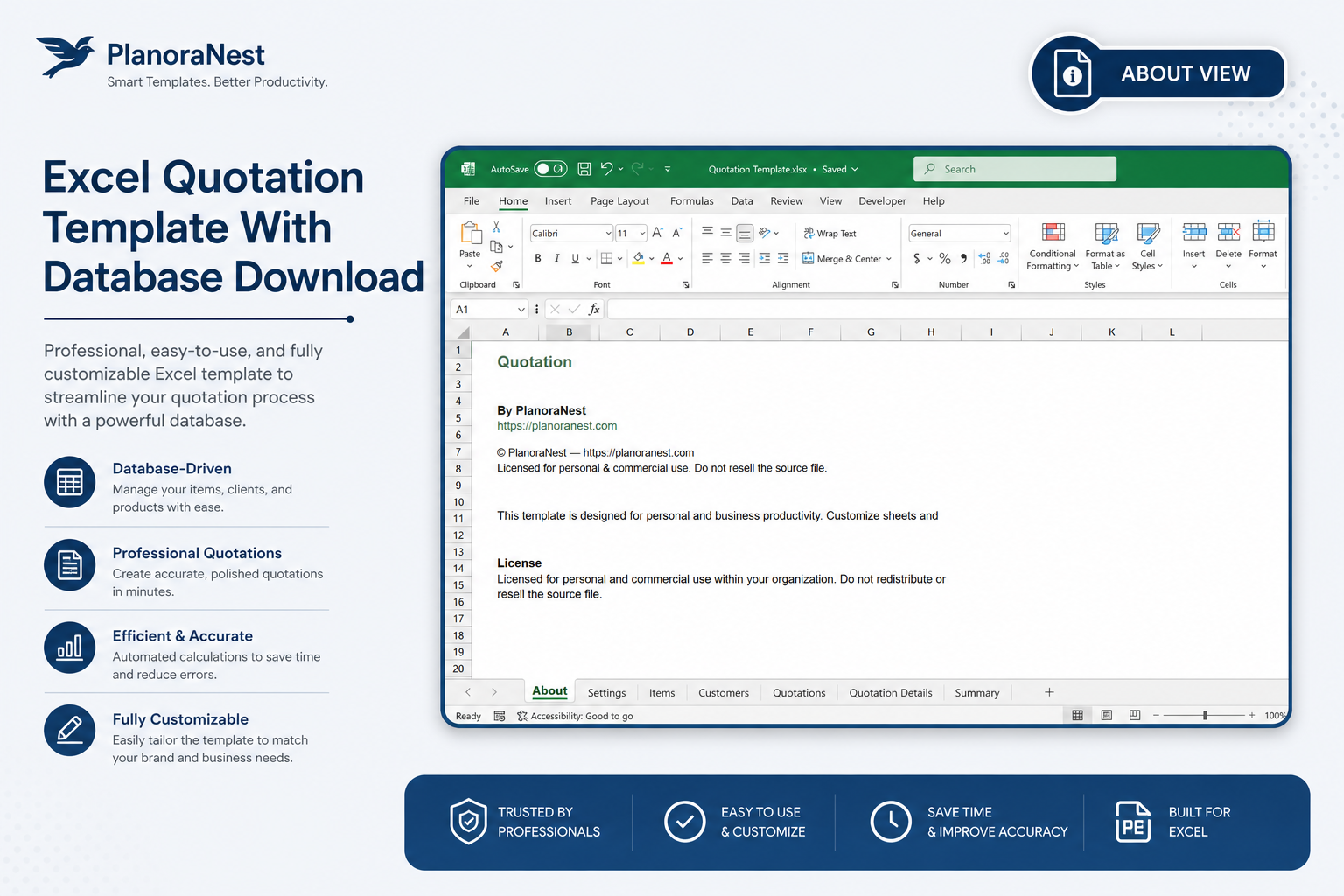Viewport: 1344px width, 896px height.
Task: Click Cell Styles icon
Action: click(1148, 232)
